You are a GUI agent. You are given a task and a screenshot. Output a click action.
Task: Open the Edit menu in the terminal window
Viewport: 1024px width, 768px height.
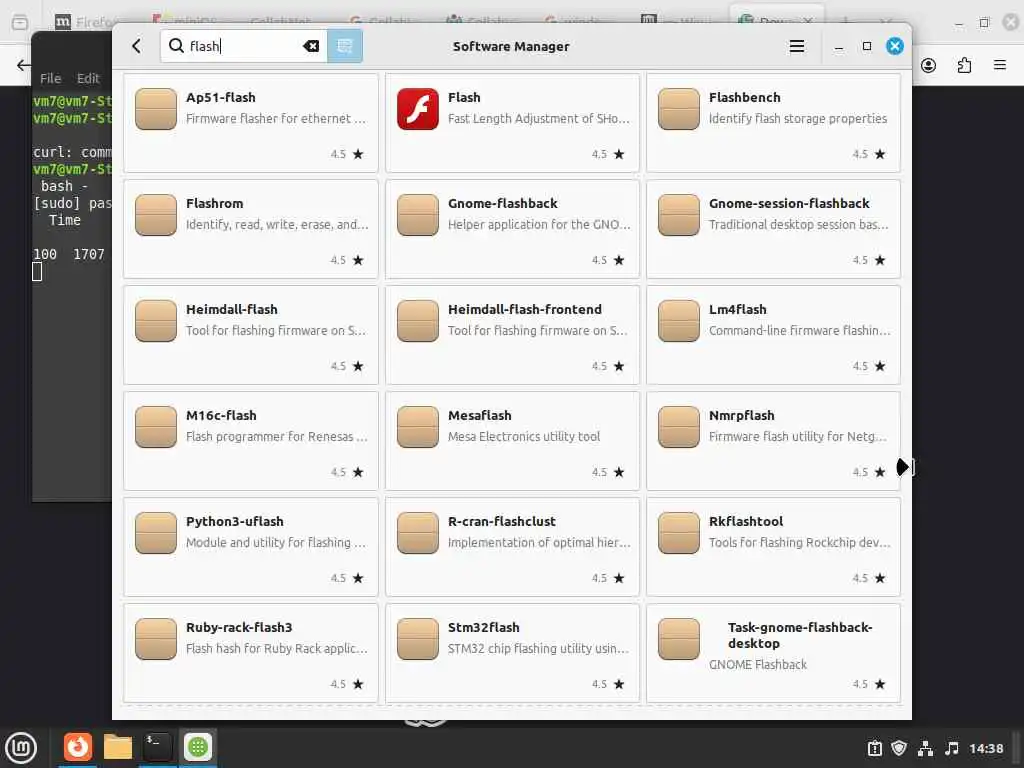pos(88,78)
